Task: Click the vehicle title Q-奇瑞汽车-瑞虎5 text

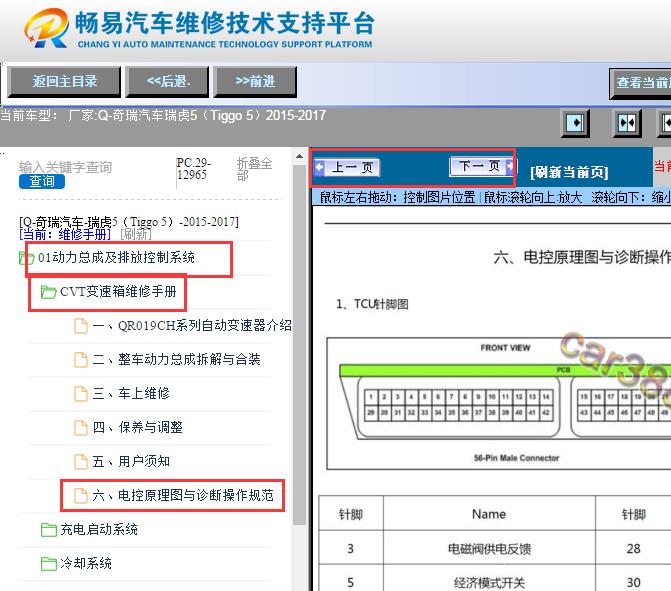Action: coord(129,222)
